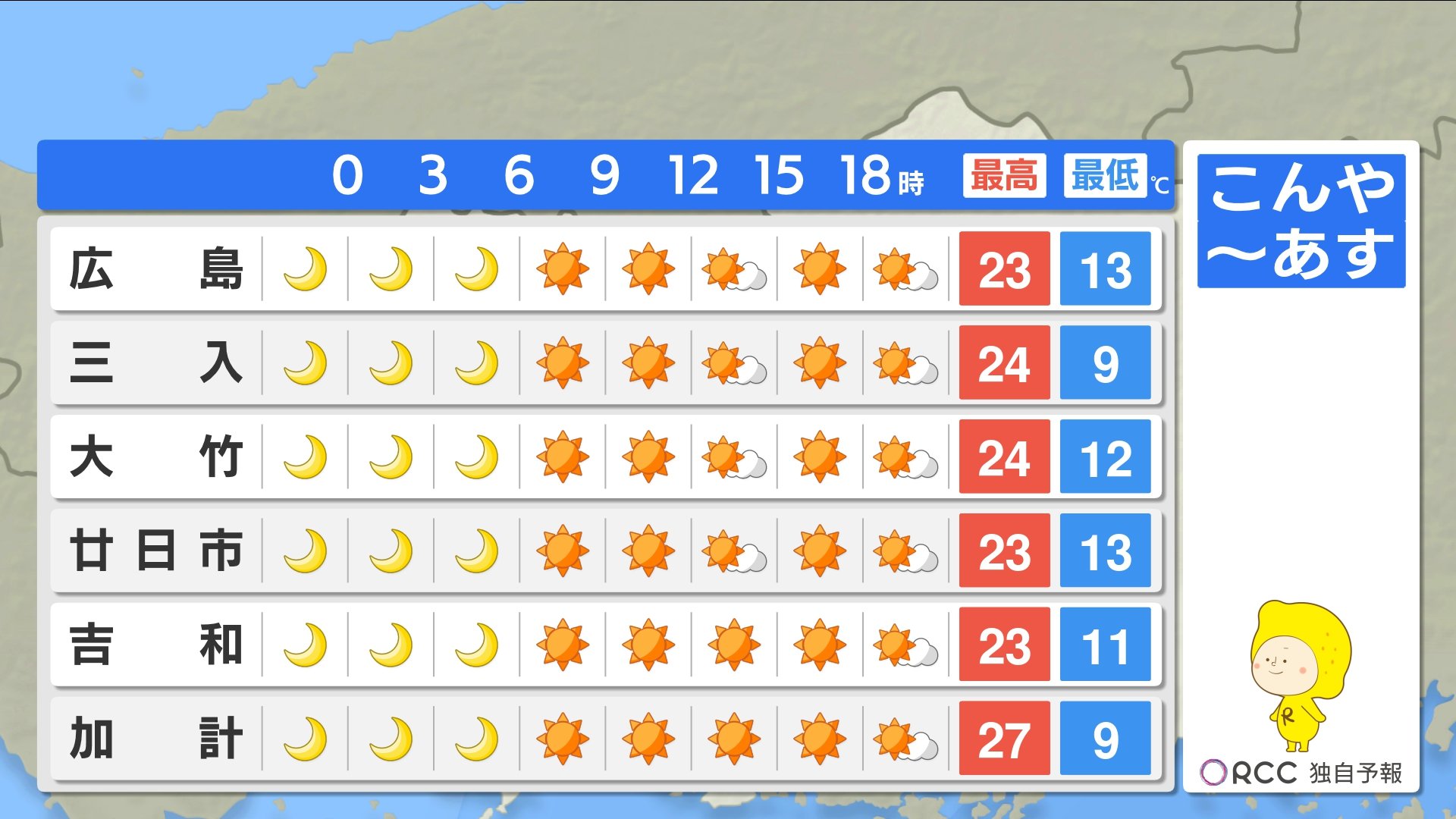Click the 広島 location row label

155,268
